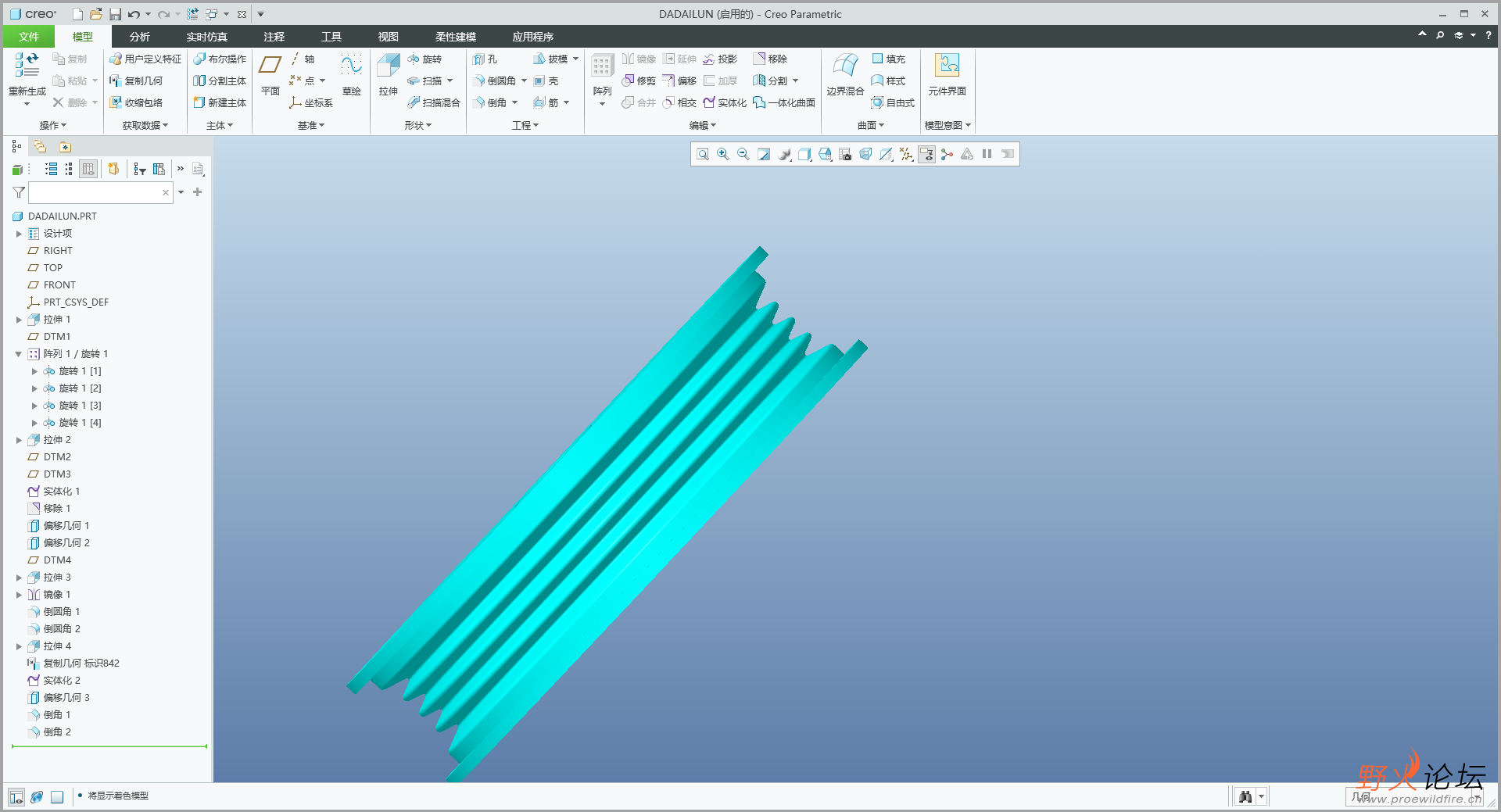Viewport: 1501px width, 812px height.
Task: Switch to the 注释 ribbon tab
Action: 274,37
